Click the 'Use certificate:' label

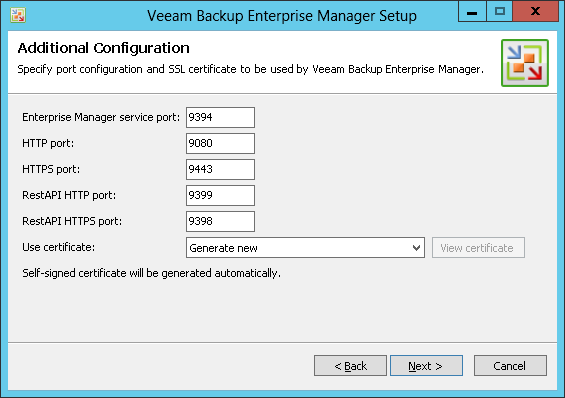coord(58,247)
